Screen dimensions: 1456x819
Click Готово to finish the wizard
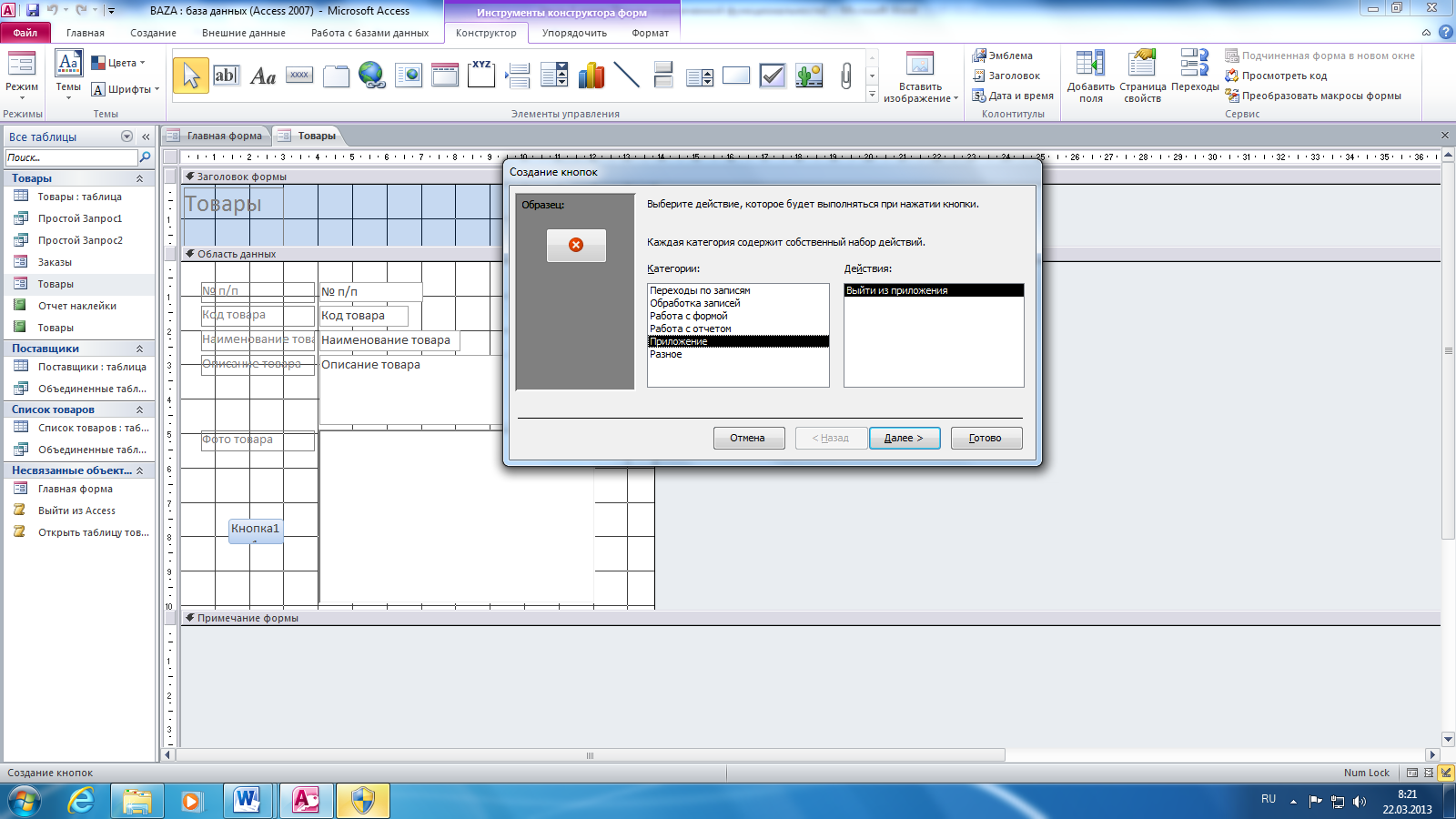(x=986, y=438)
